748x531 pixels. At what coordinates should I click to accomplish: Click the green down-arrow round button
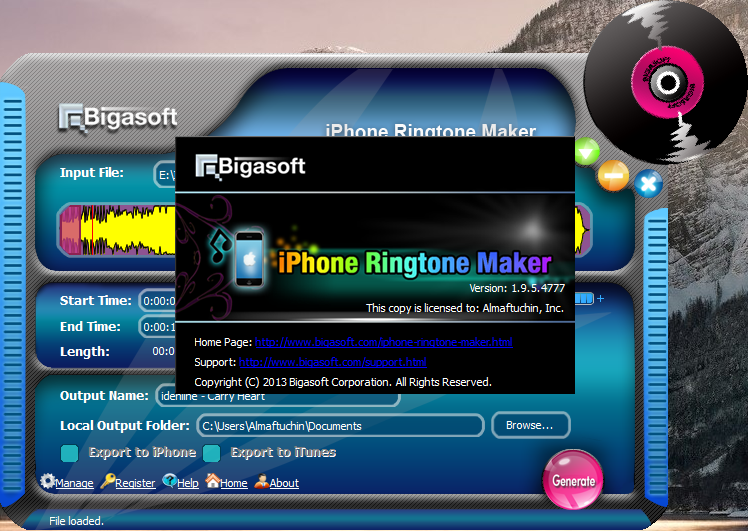(587, 152)
